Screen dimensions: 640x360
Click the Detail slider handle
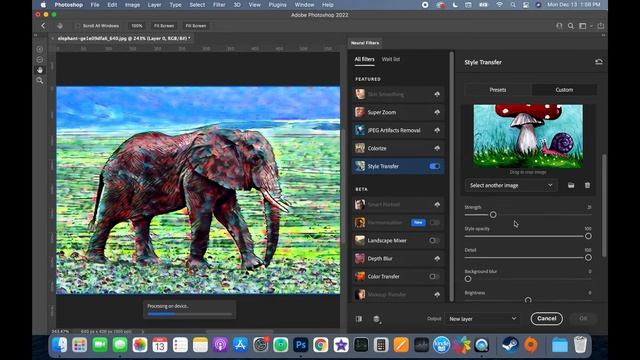588,258
